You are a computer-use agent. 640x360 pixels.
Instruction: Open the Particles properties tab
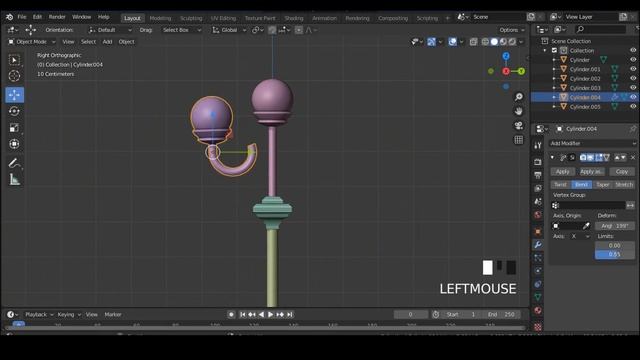[x=538, y=258]
